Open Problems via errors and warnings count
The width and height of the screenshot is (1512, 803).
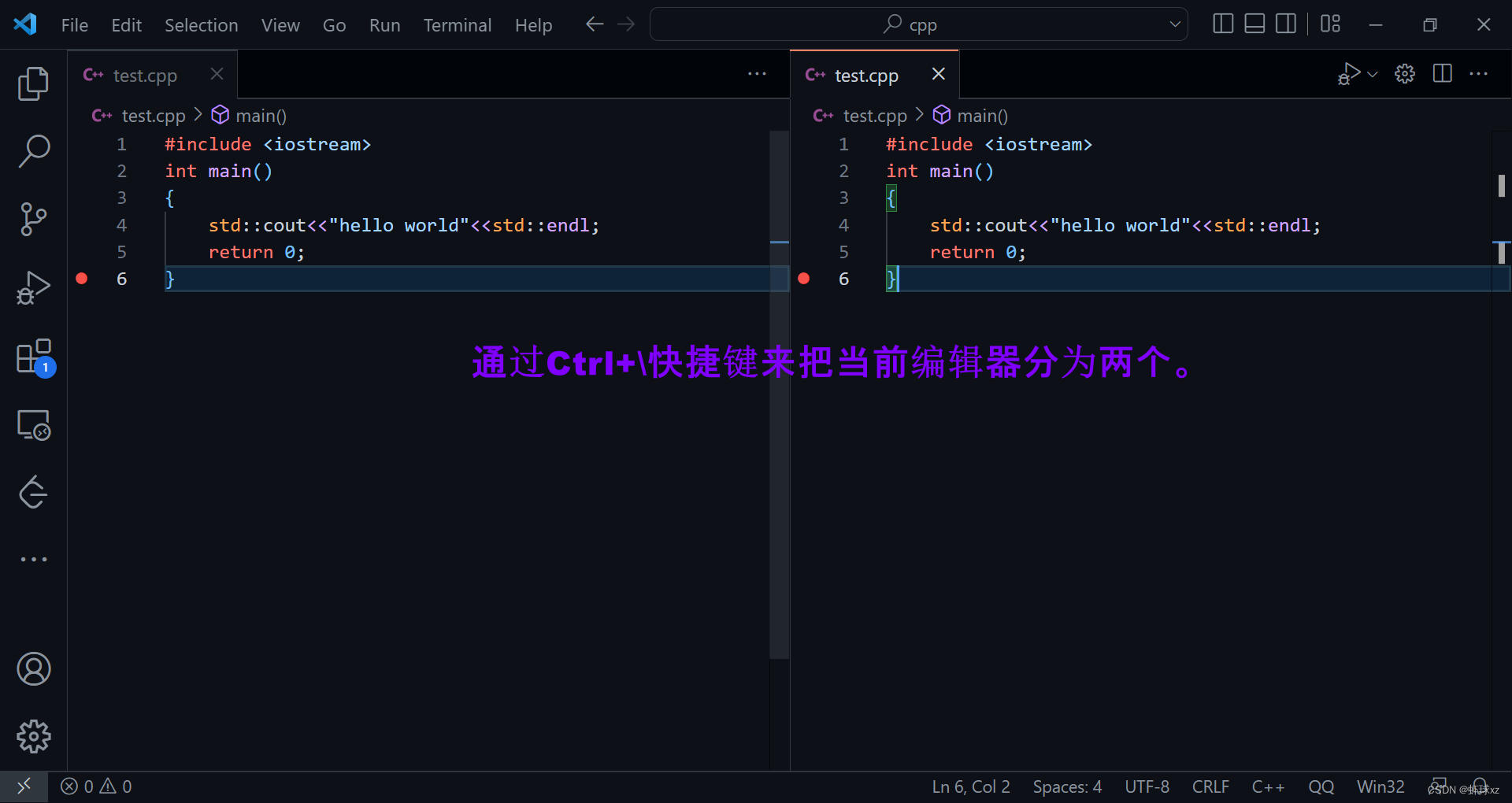(x=97, y=786)
